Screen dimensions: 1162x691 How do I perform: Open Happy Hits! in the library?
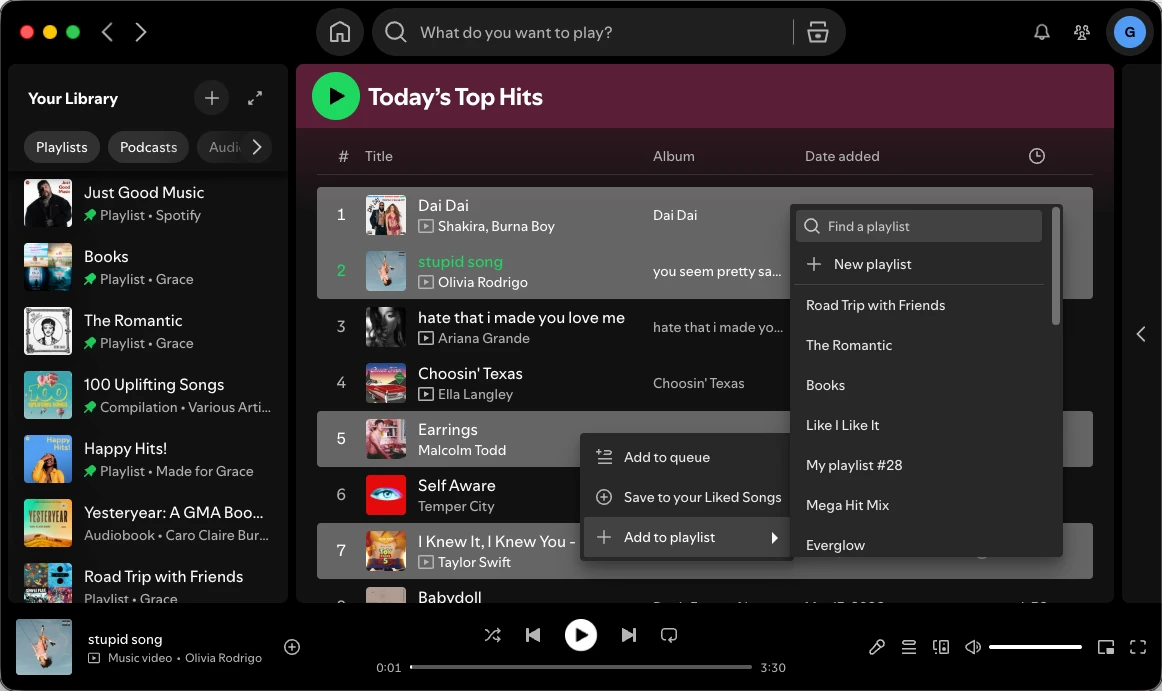(x=148, y=459)
